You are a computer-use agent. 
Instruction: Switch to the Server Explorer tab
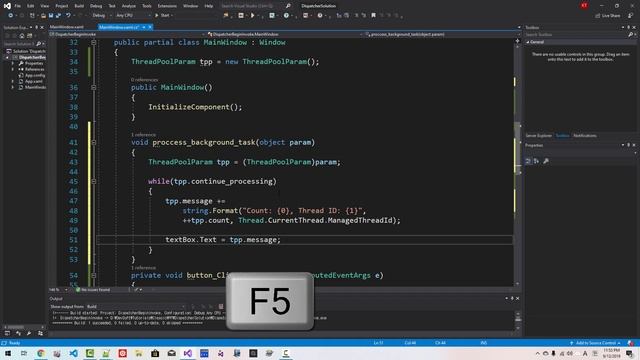tap(538, 136)
